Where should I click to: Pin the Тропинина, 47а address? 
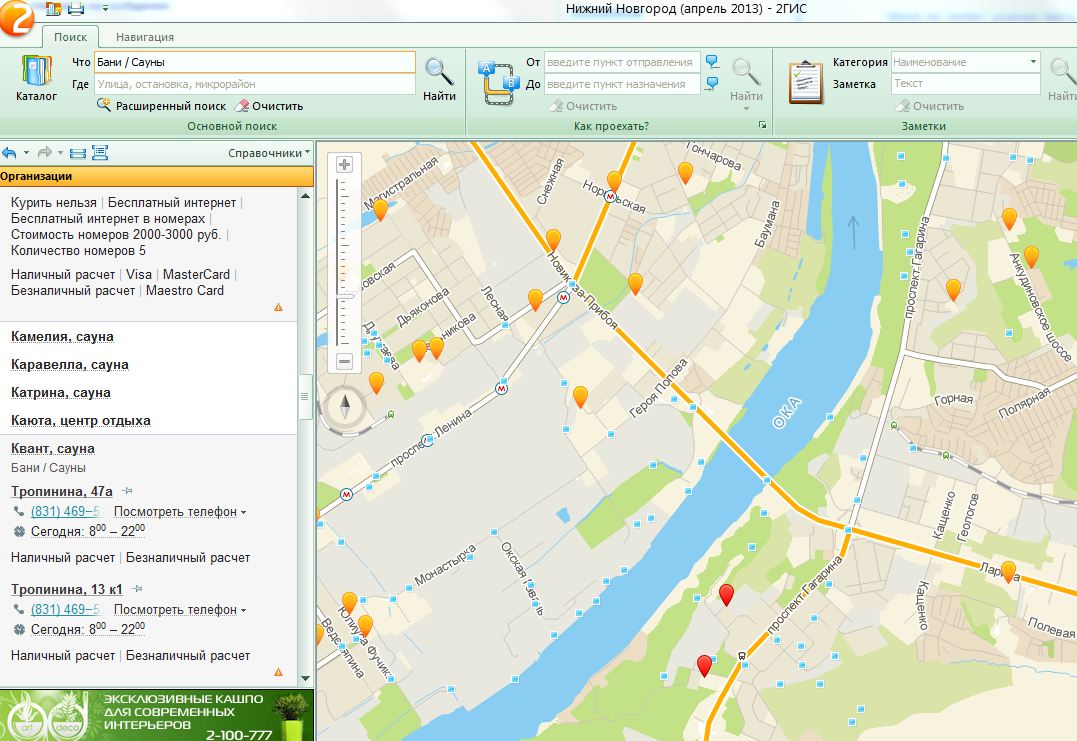click(127, 491)
